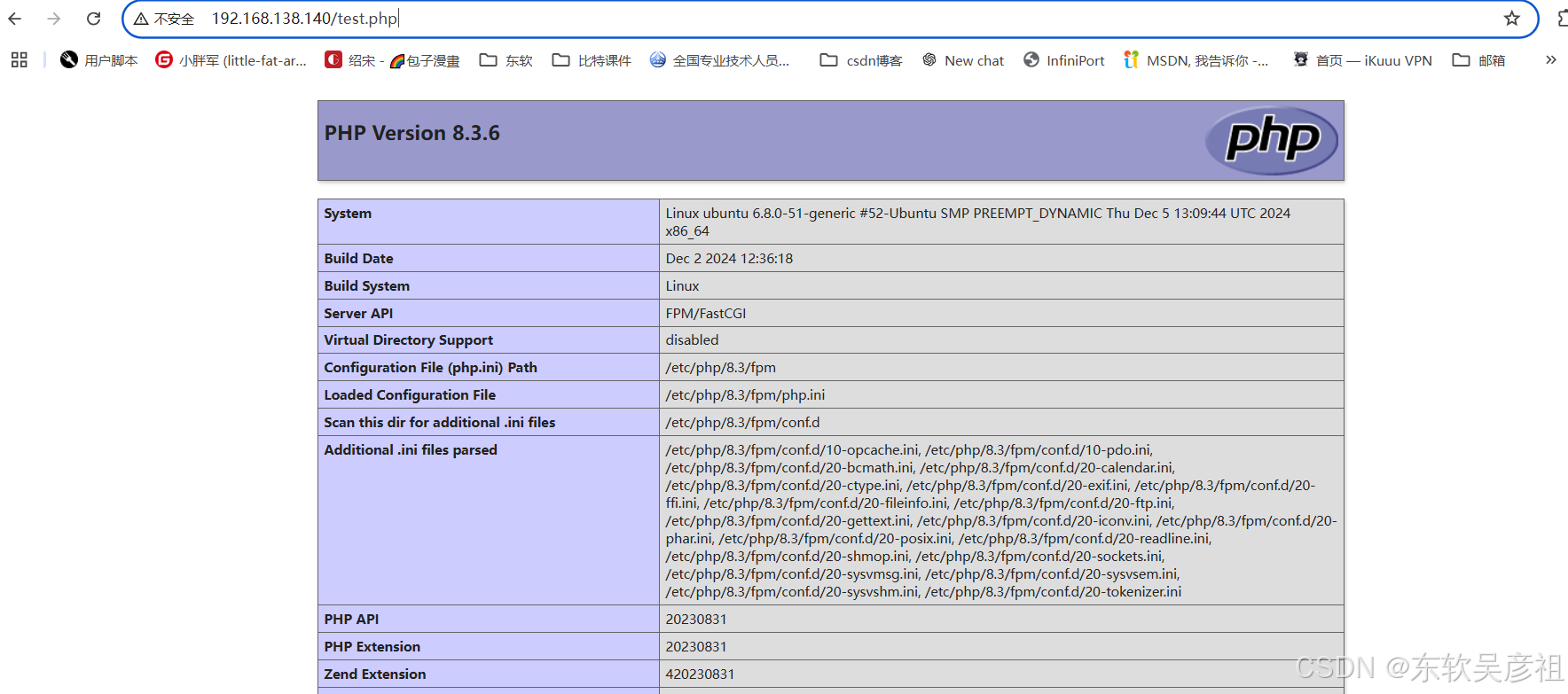The image size is (1568, 694).
Task: Open the apps grid shortcut
Action: 20,60
